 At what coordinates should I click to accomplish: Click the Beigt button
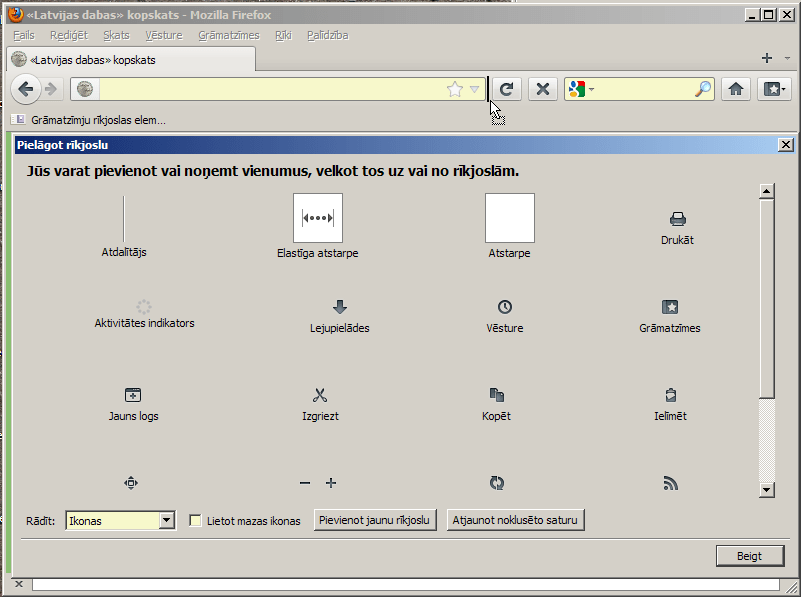750,556
